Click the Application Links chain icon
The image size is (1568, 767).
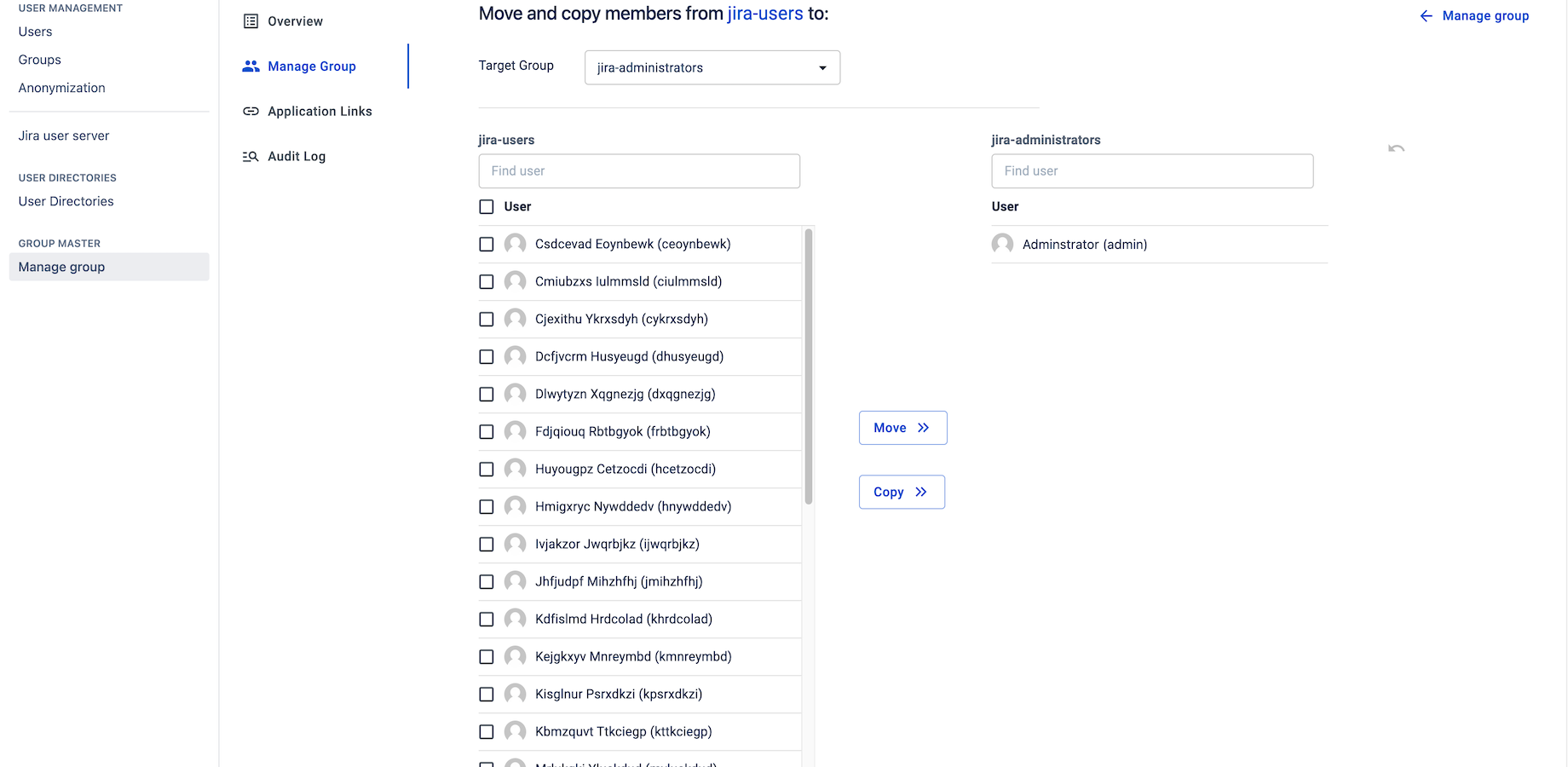(x=251, y=112)
